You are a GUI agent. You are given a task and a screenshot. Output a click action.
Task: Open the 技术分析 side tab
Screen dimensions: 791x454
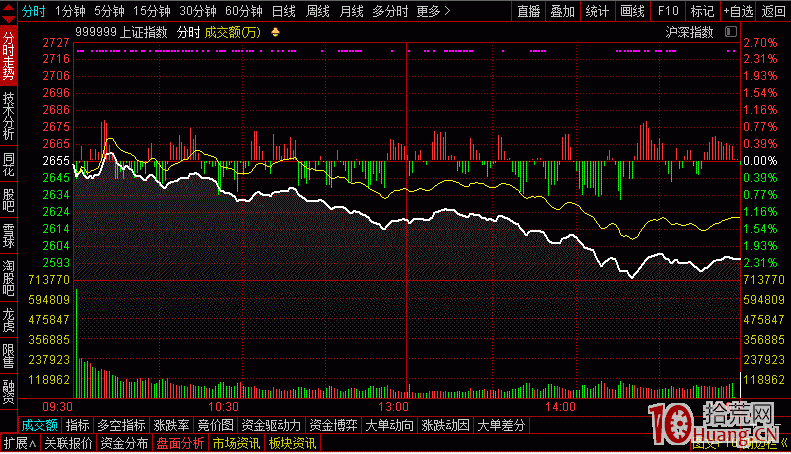[9, 116]
